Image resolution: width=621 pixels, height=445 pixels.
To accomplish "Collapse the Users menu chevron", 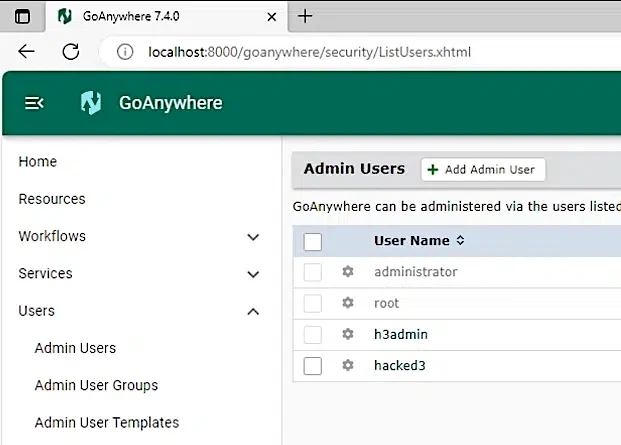I will tap(253, 311).
